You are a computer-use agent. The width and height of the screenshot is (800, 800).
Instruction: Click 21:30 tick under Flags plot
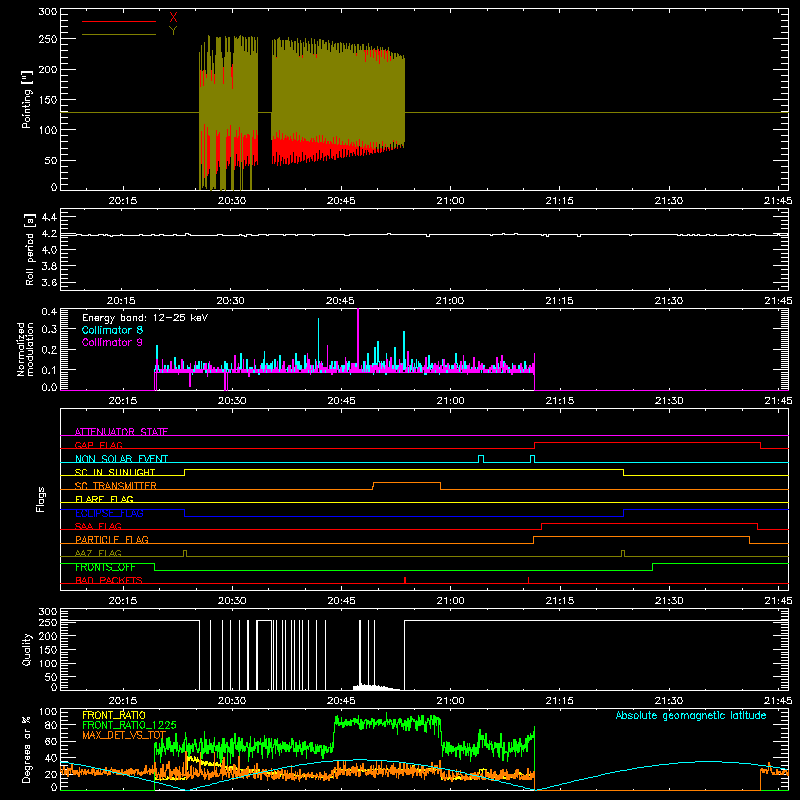(669, 601)
